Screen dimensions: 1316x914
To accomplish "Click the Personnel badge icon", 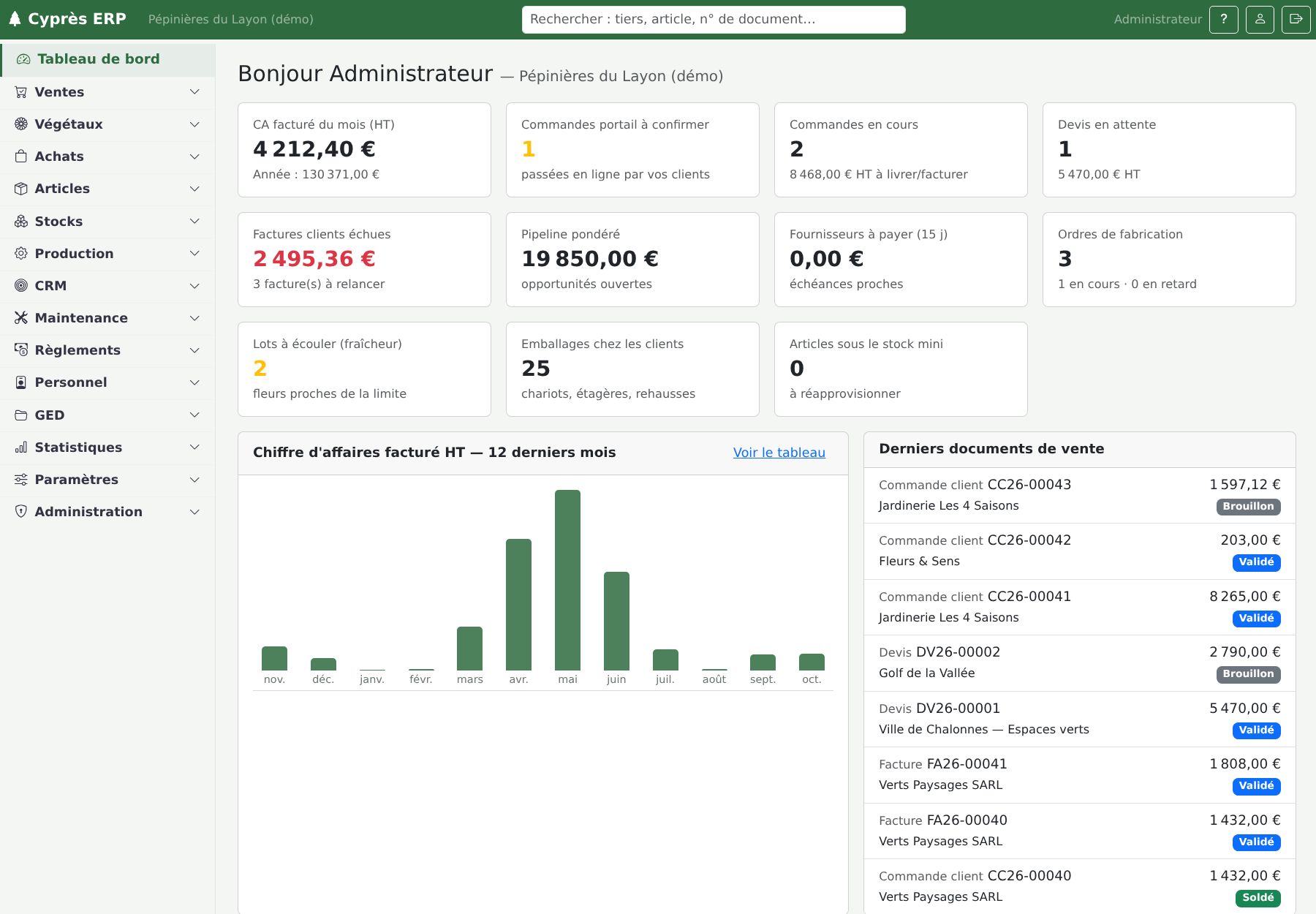I will pos(21,382).
